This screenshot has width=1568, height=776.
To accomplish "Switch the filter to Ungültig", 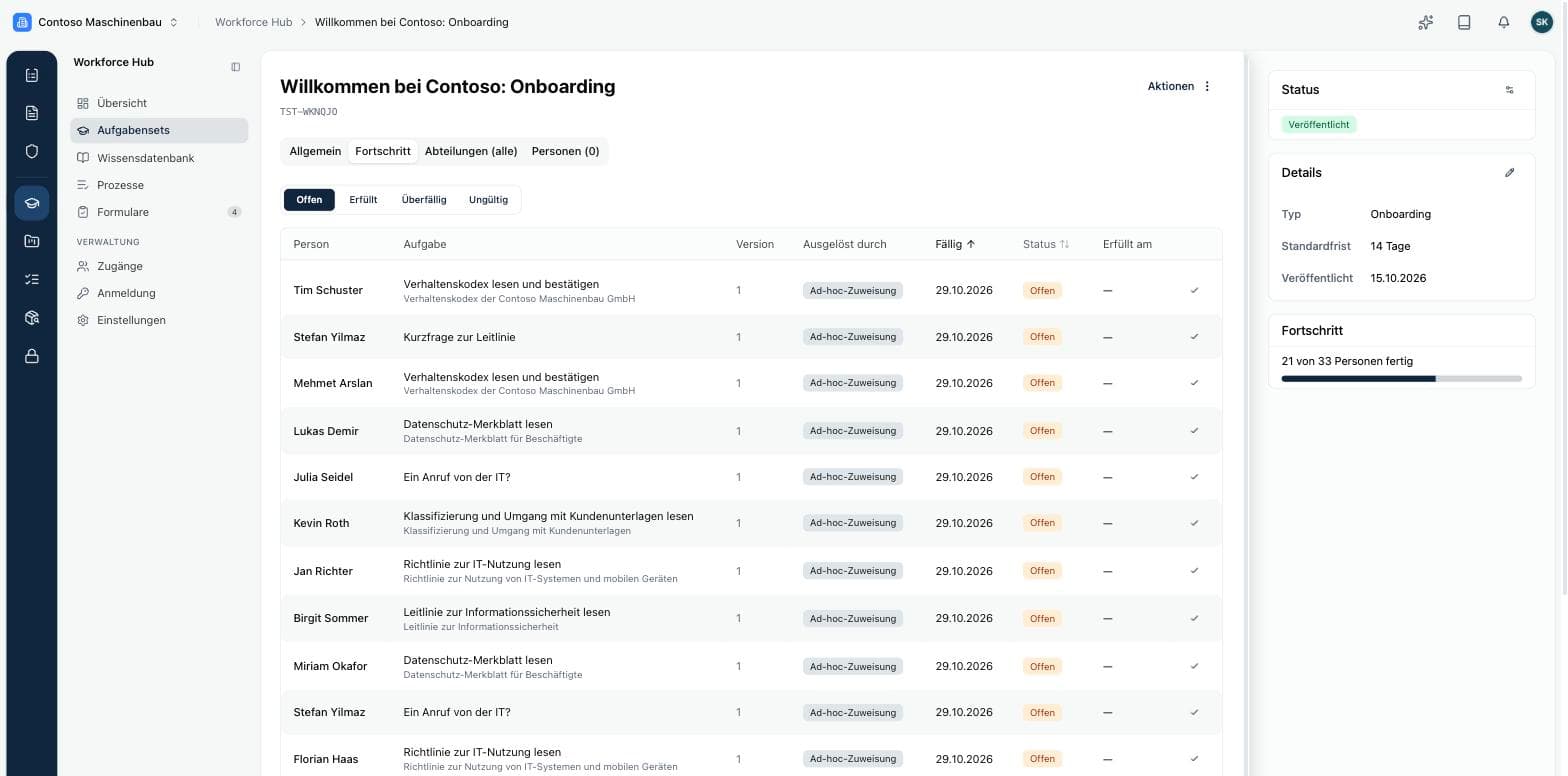I will (x=488, y=200).
